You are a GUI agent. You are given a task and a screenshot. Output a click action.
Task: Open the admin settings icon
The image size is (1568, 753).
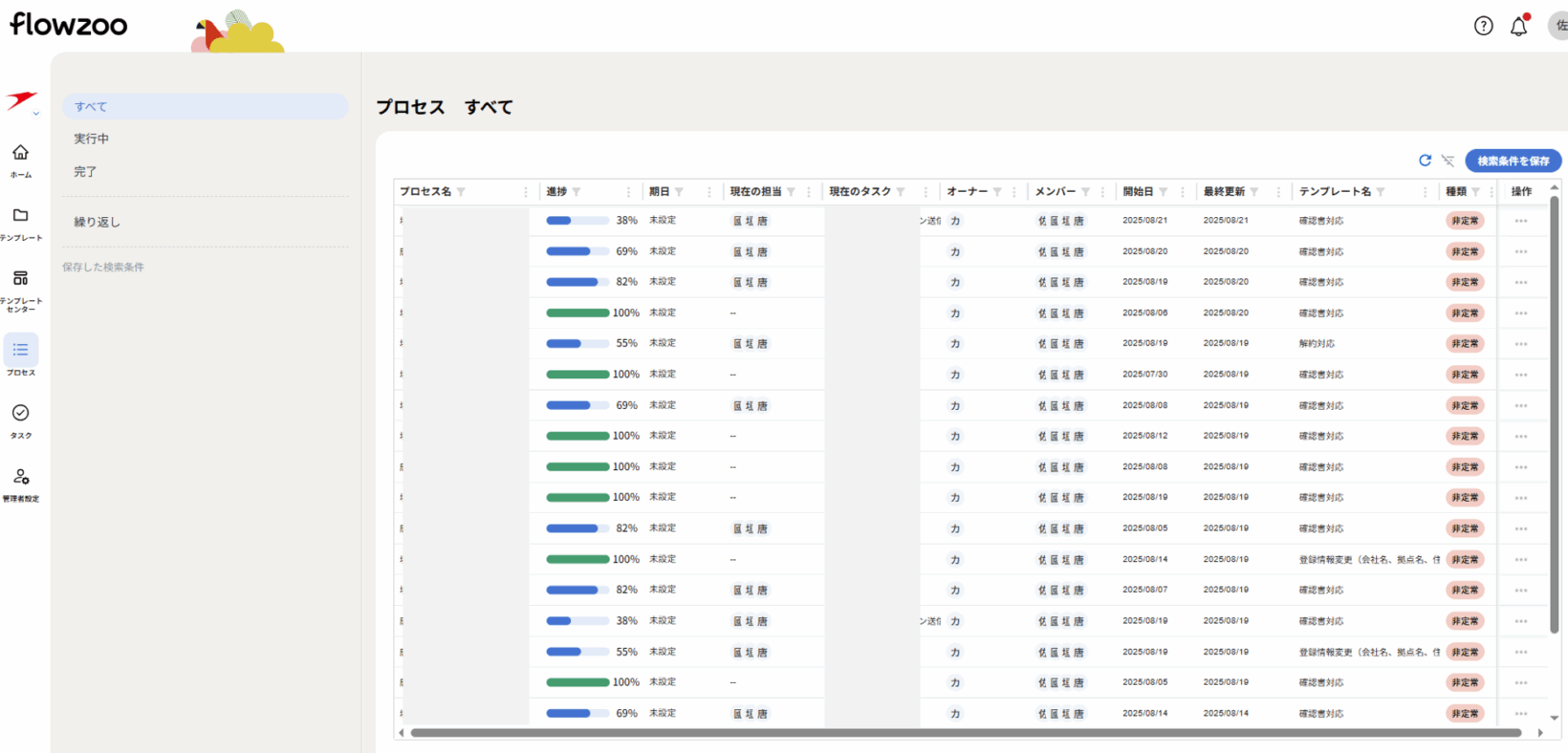[x=20, y=484]
